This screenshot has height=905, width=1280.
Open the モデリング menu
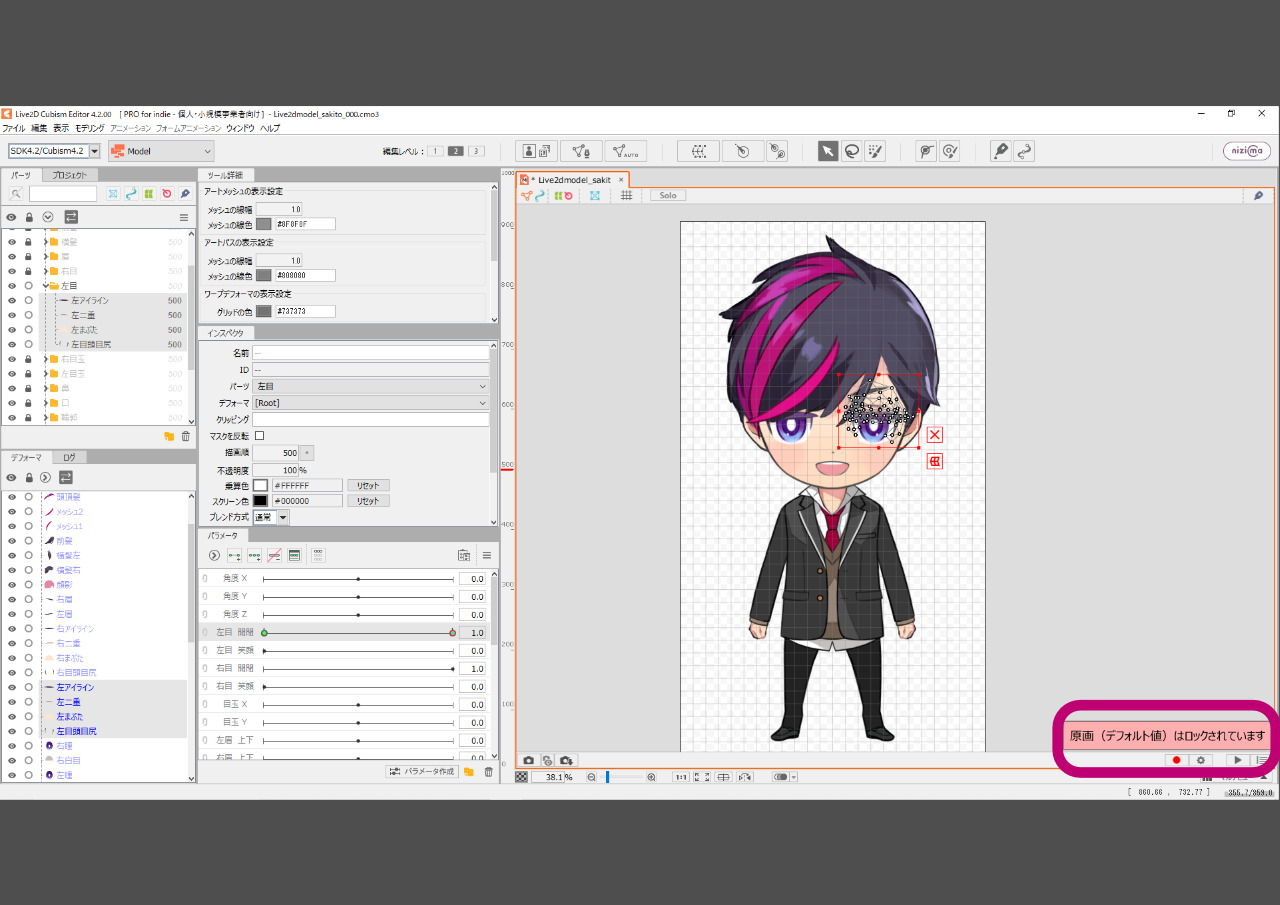pos(90,128)
